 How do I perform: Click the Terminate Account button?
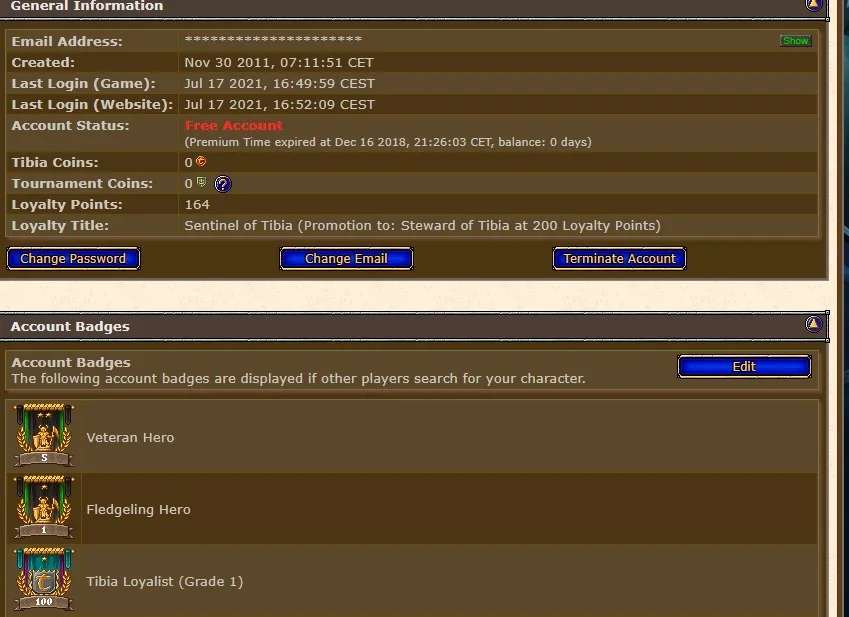(x=619, y=258)
